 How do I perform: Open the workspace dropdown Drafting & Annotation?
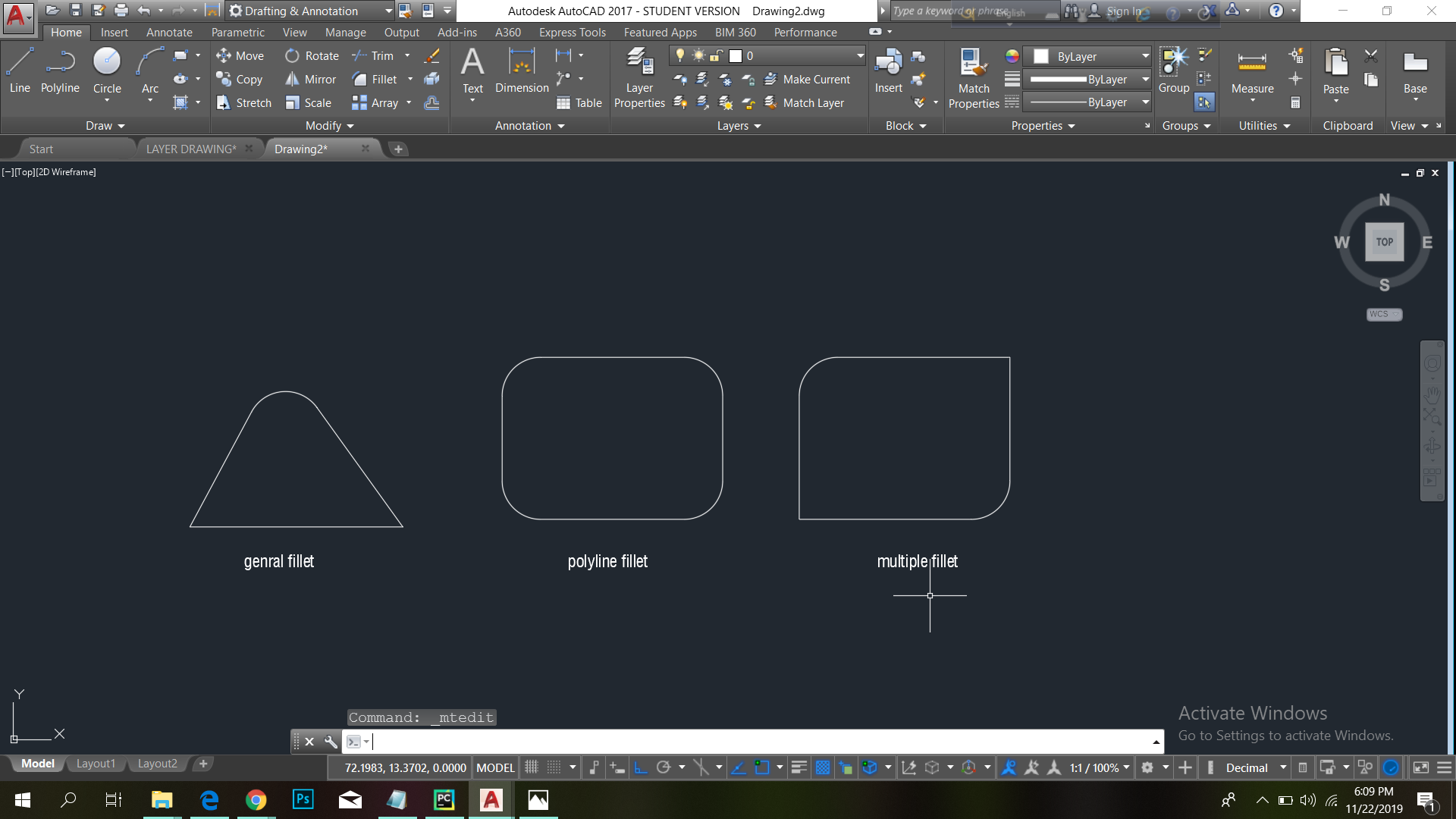(311, 11)
